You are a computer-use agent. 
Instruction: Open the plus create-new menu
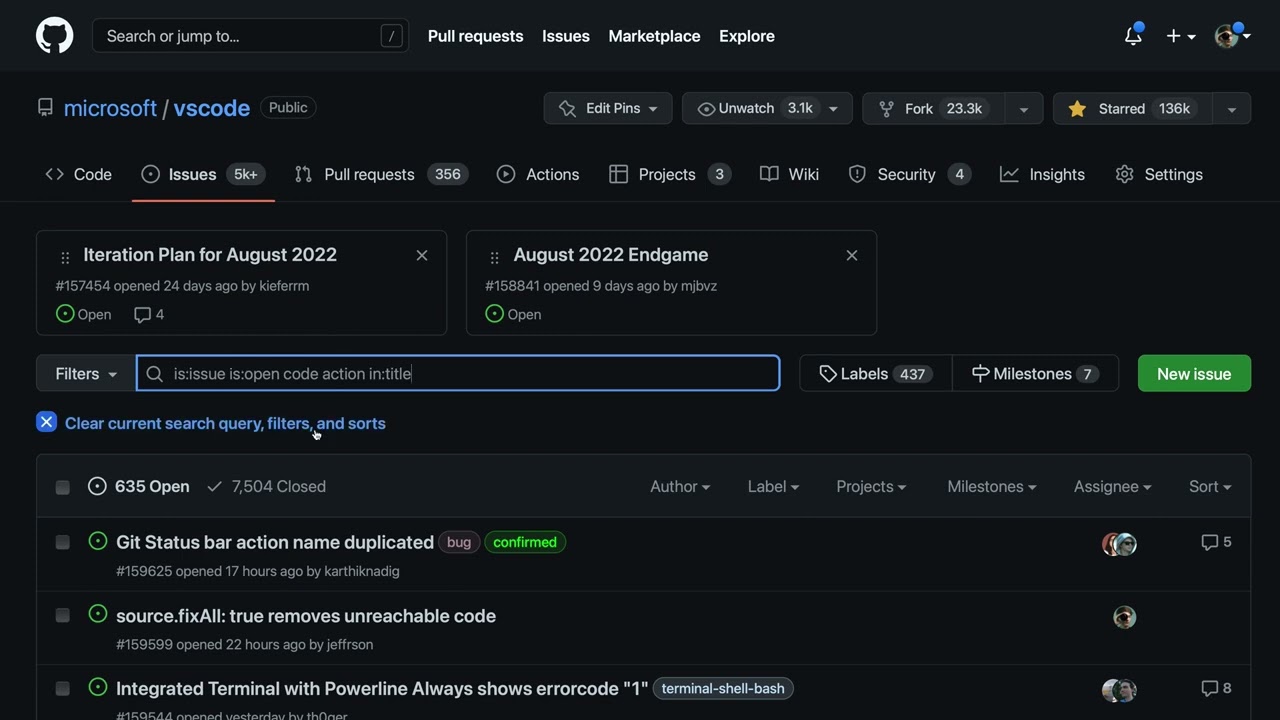click(x=1180, y=36)
